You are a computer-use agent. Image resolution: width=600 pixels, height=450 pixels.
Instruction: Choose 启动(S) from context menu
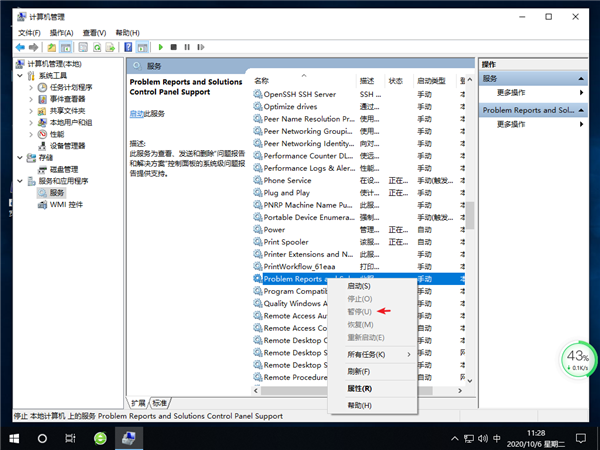(358, 286)
